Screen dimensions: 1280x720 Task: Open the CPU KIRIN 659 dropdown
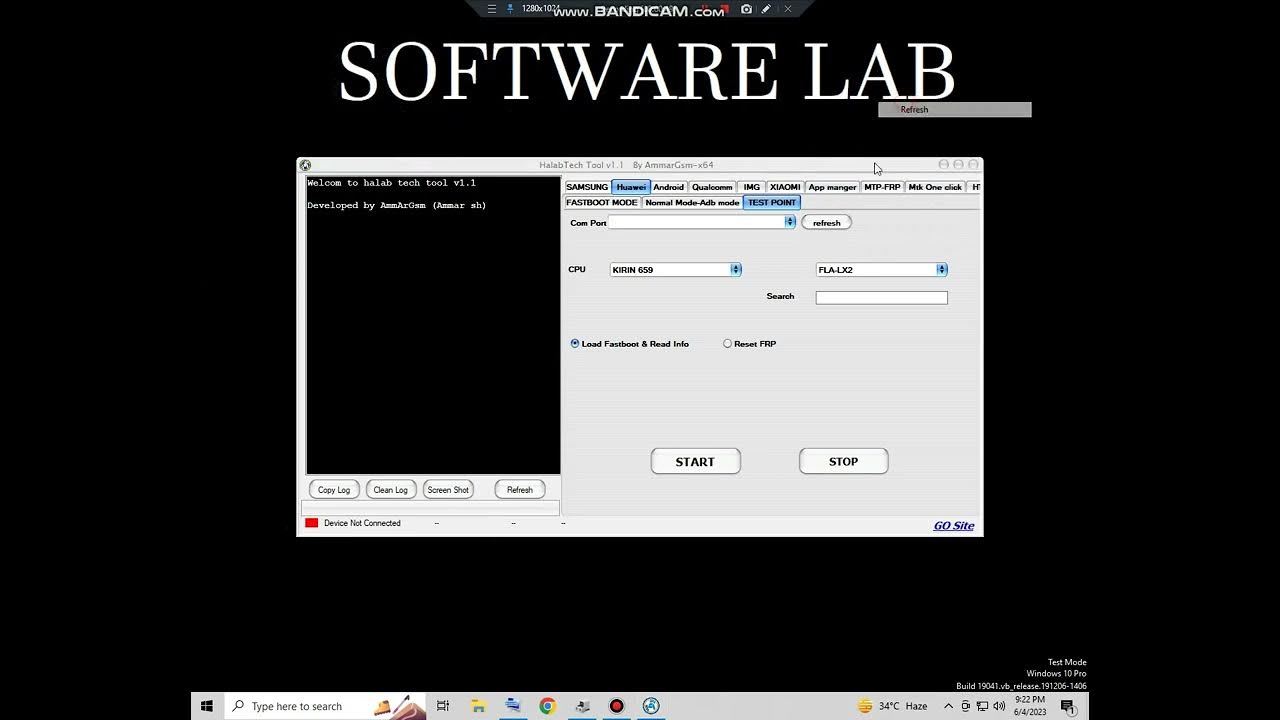point(676,270)
